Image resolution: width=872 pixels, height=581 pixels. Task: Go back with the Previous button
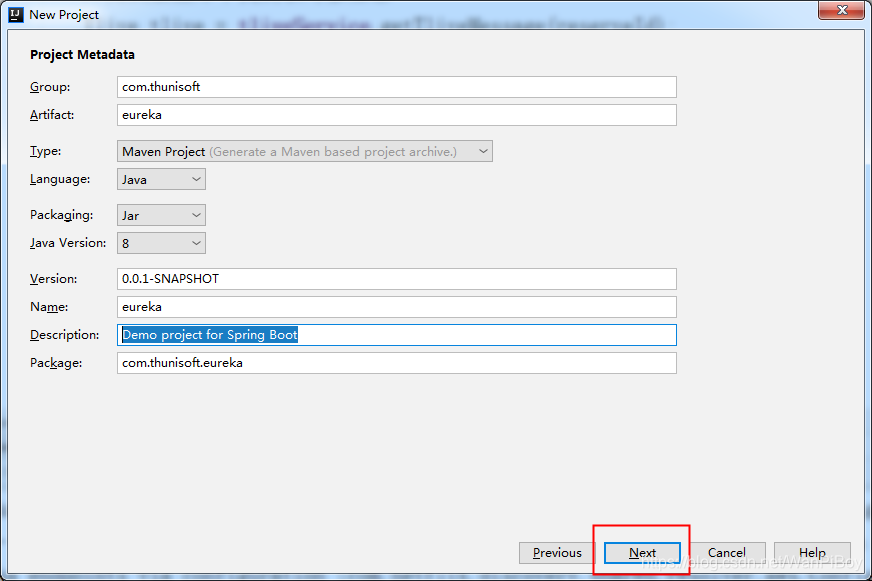tap(557, 553)
